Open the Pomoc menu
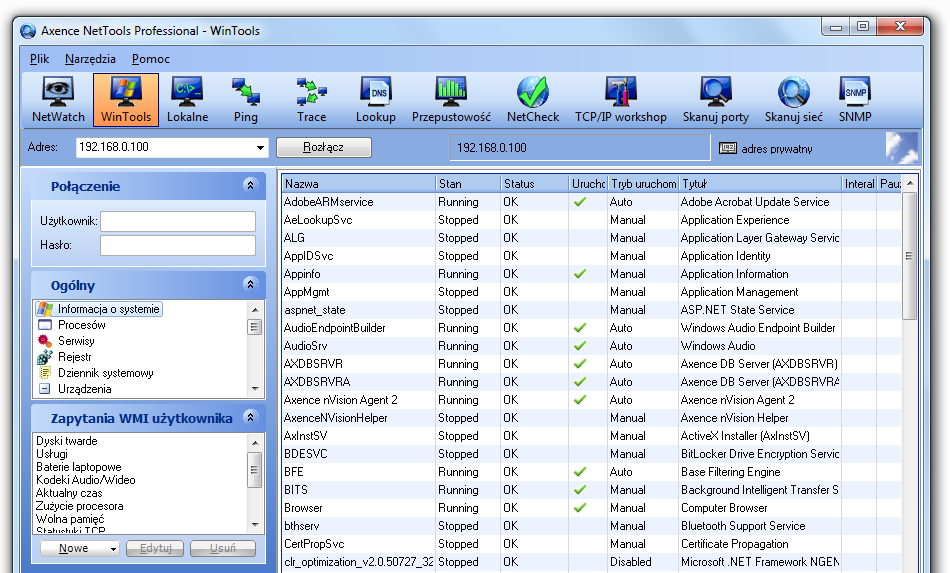Viewport: 950px width, 573px height. pyautogui.click(x=150, y=59)
